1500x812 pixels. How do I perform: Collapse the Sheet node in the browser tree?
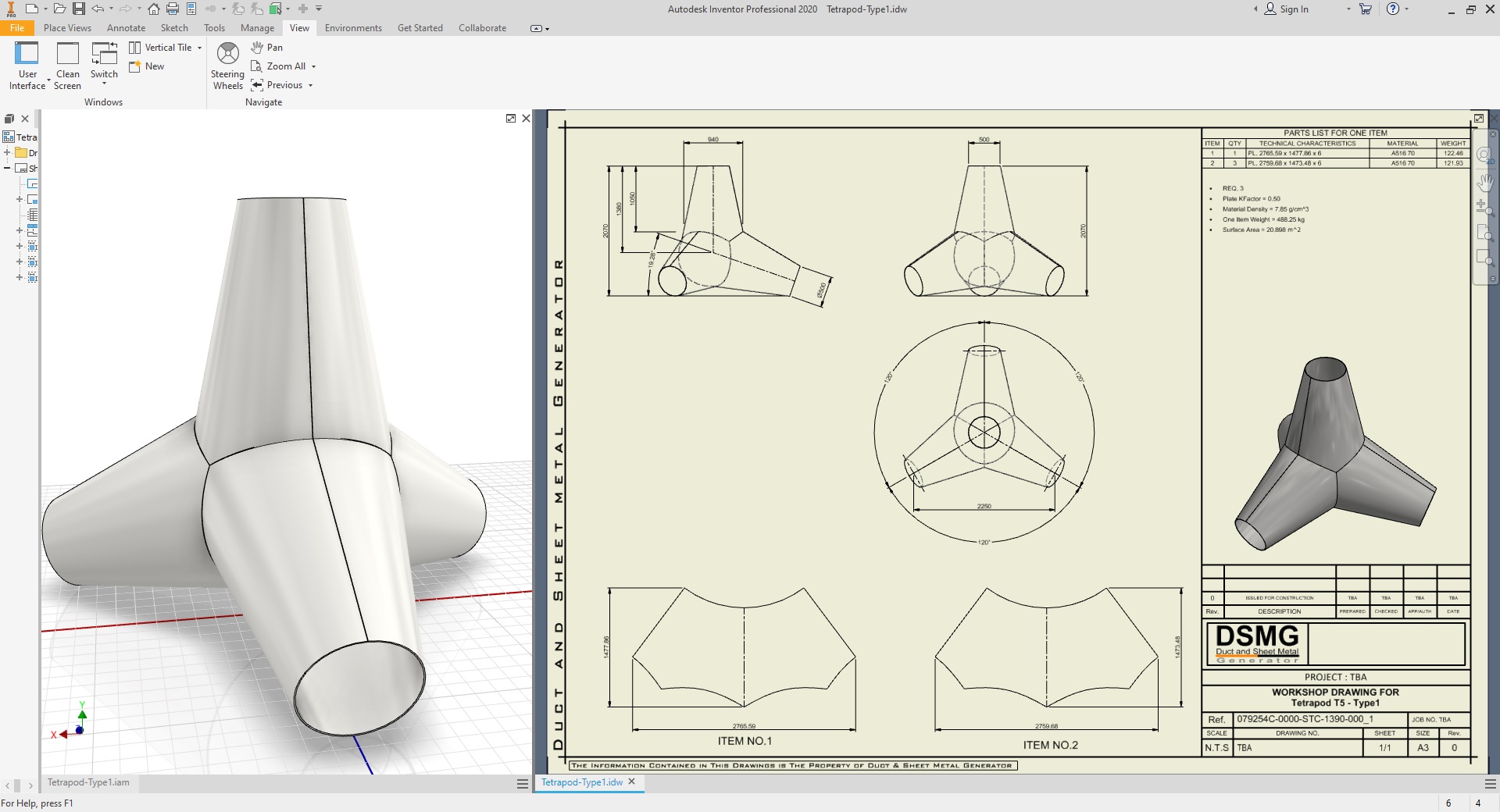pos(7,169)
